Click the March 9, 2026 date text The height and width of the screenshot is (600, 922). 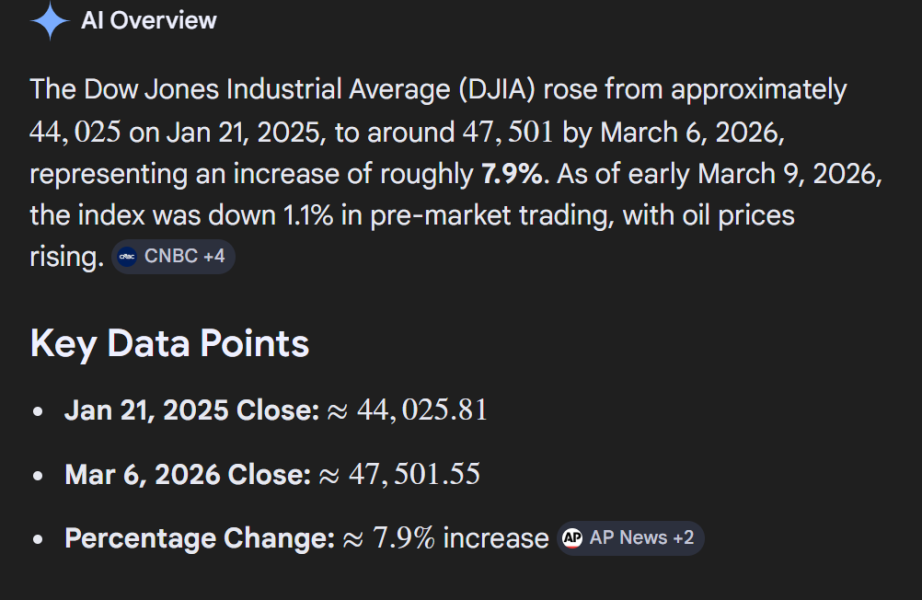[789, 173]
